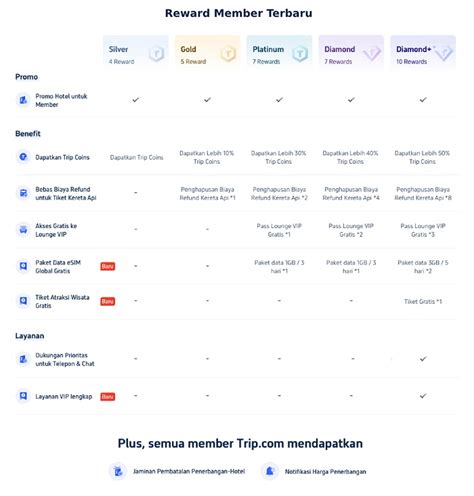Select the Tiket Atraksi Wisata Gratis icon
Image resolution: width=474 pixels, height=496 pixels.
[x=23, y=301]
